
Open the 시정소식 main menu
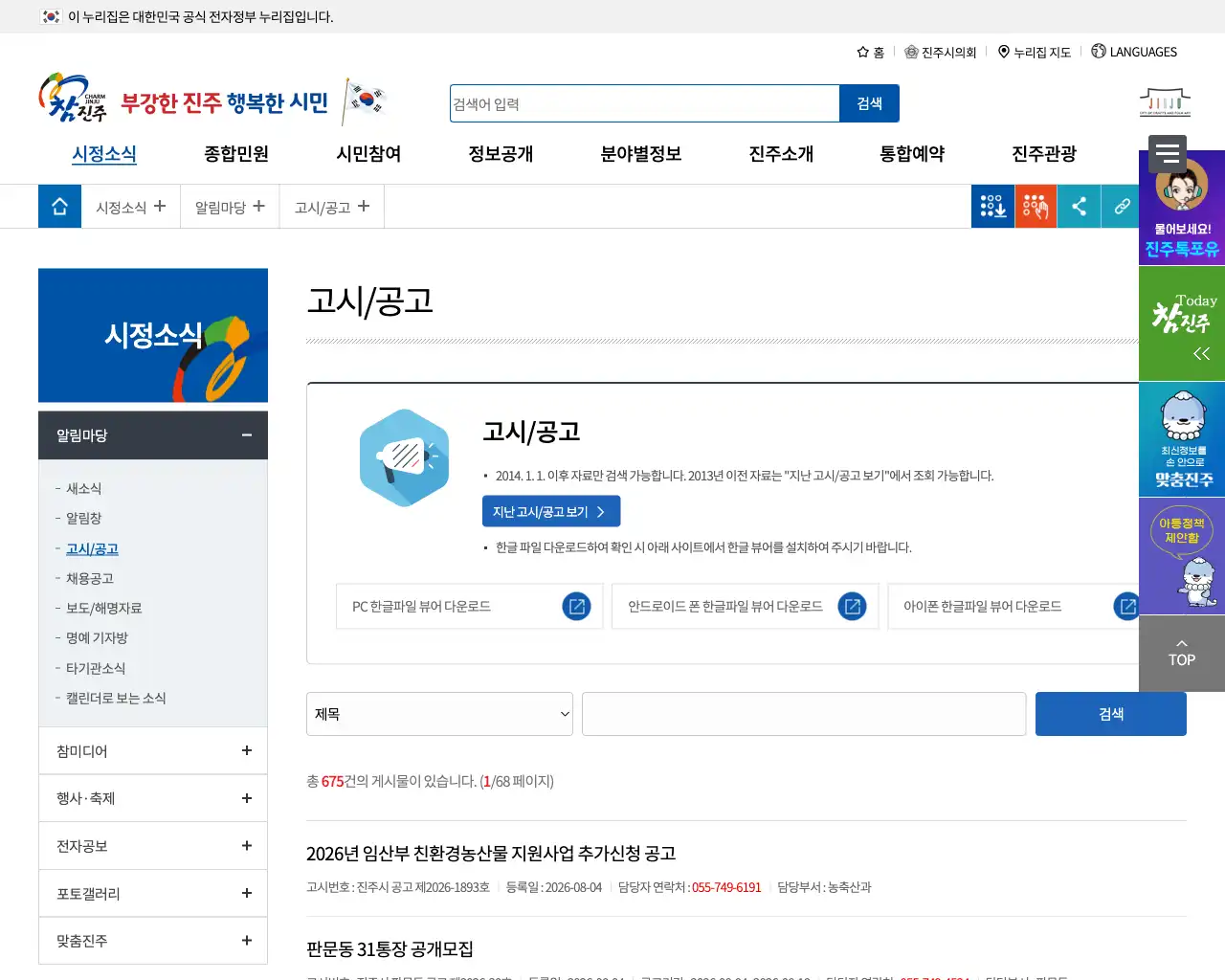click(x=104, y=154)
